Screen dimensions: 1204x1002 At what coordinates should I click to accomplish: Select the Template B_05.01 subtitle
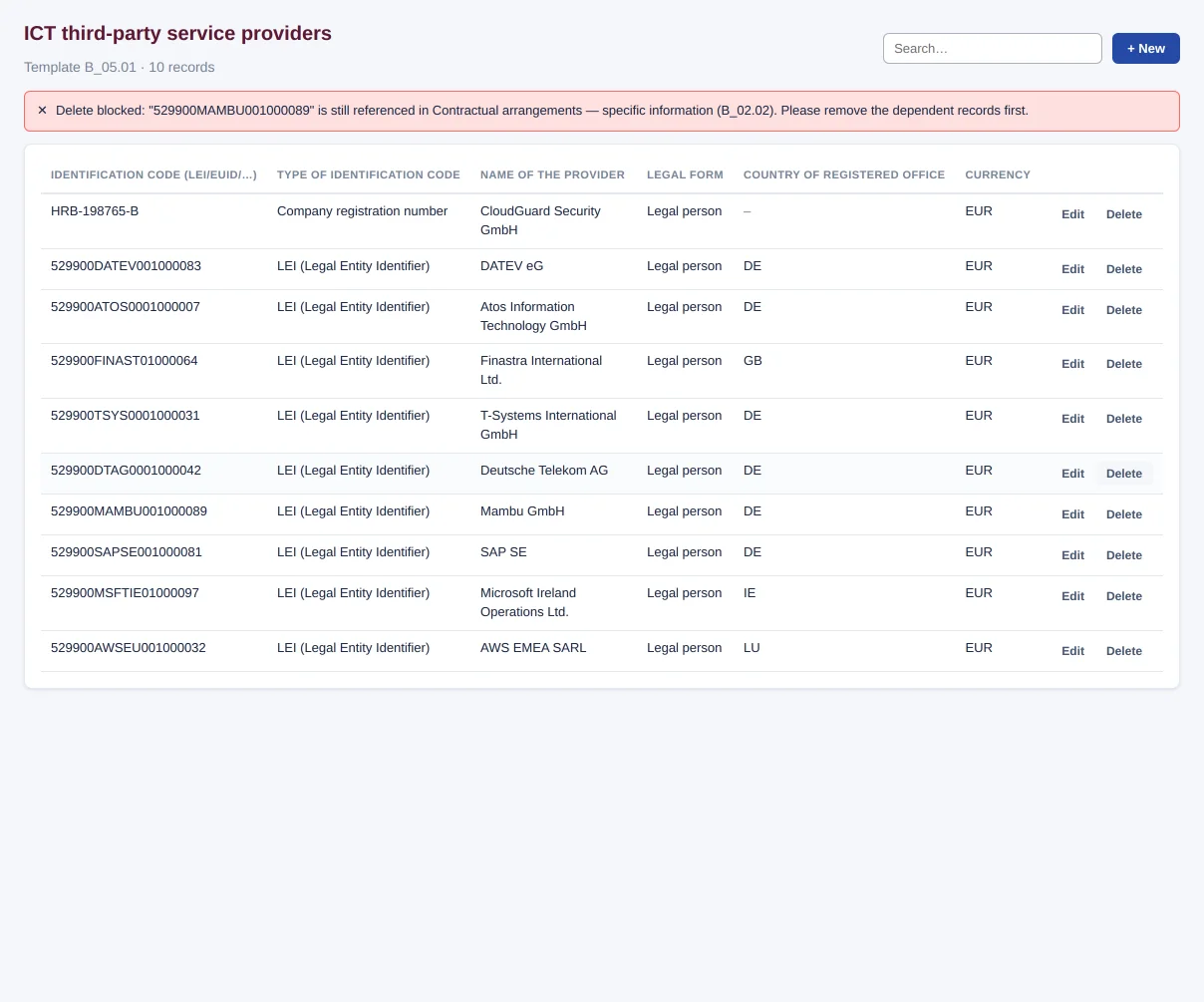click(x=120, y=67)
